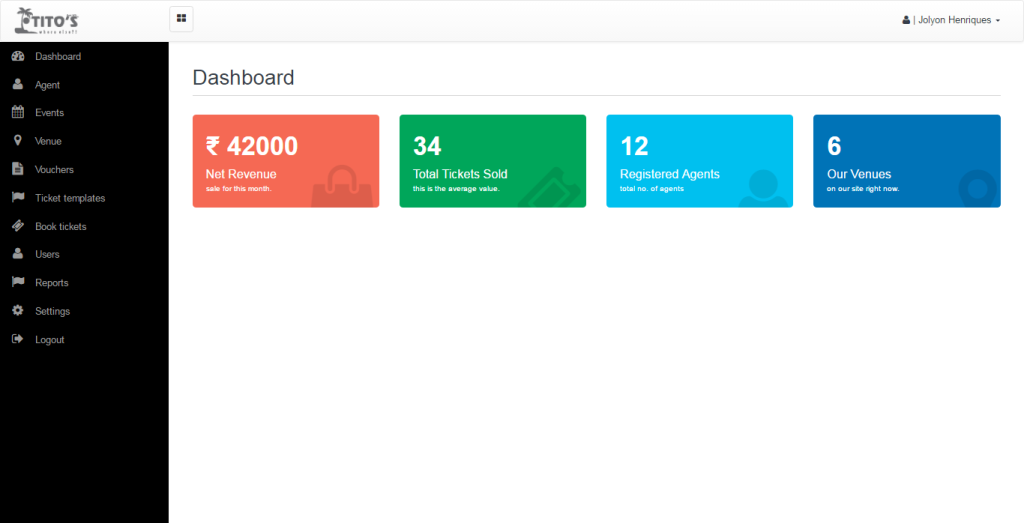Click the Reports flag icon
This screenshot has height=523, width=1024.
(x=18, y=282)
